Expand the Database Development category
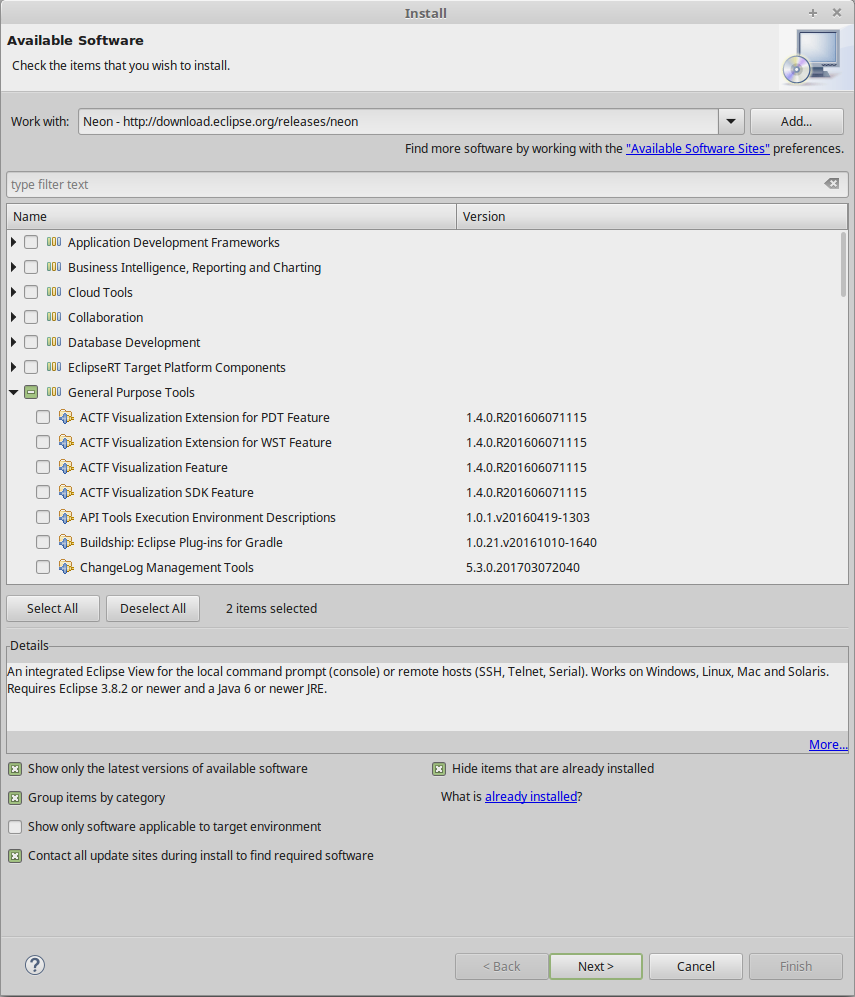 tap(13, 342)
